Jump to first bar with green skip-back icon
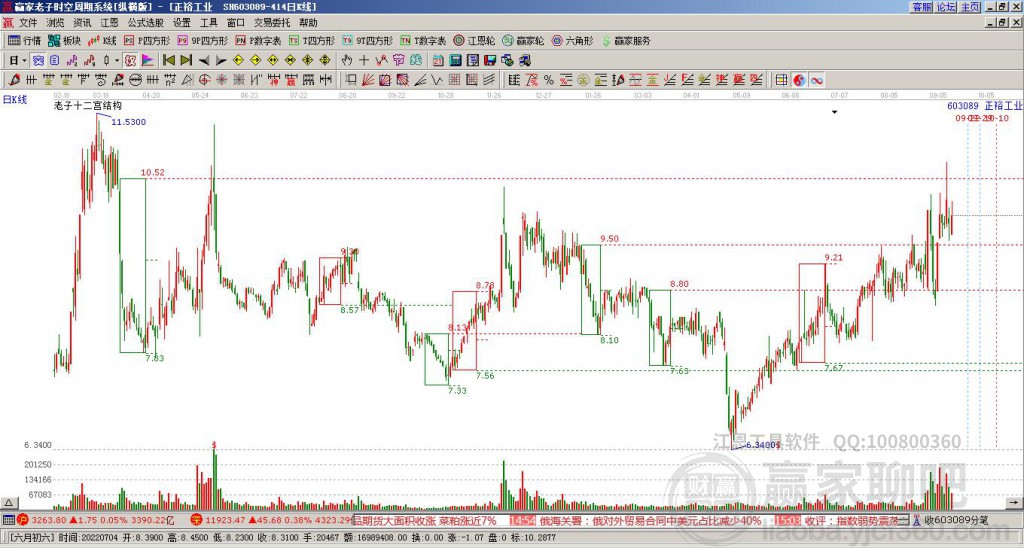 coord(168,60)
